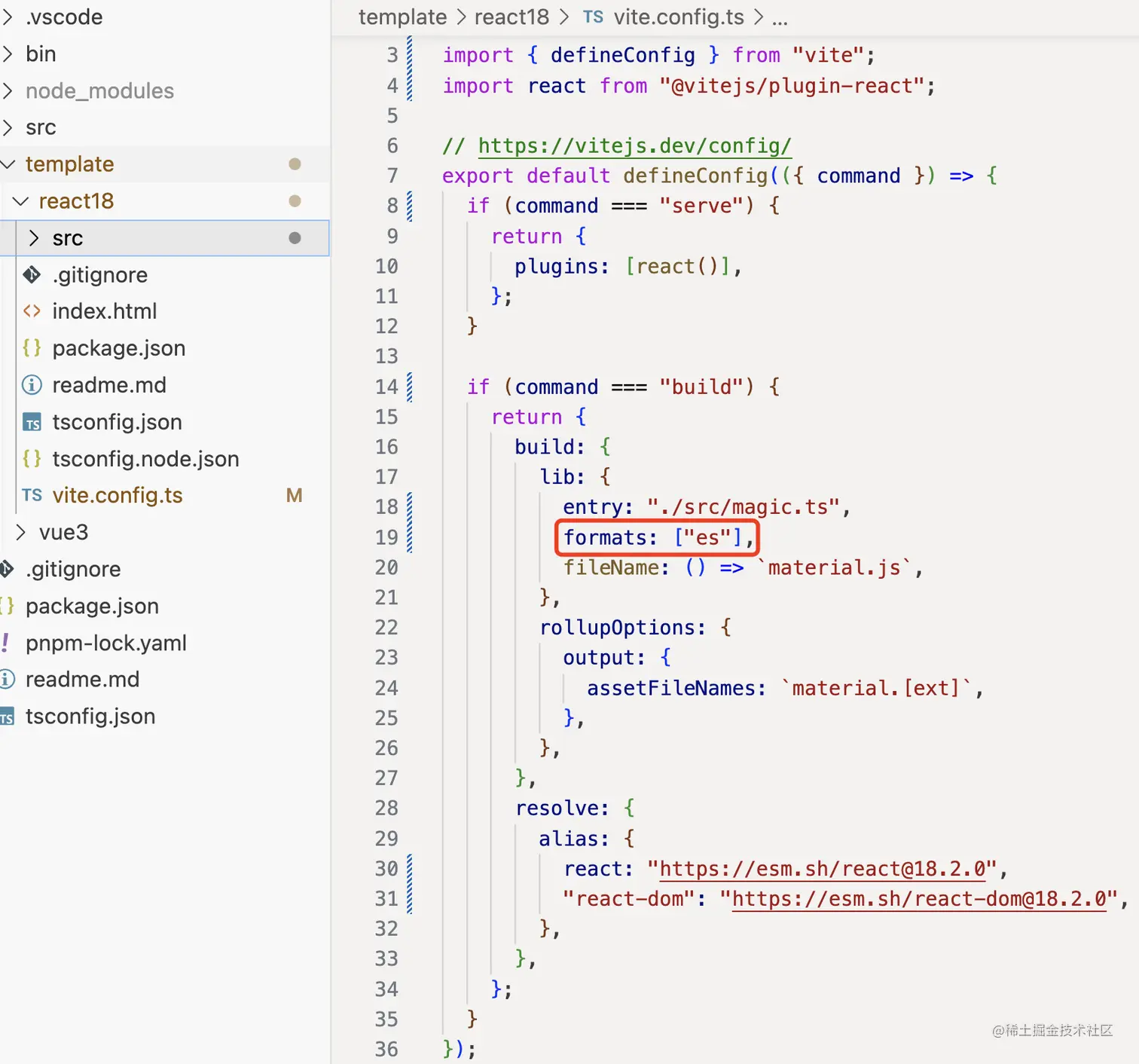Open the esm.sh/react-dom@18.2.0 URL link

(919, 899)
